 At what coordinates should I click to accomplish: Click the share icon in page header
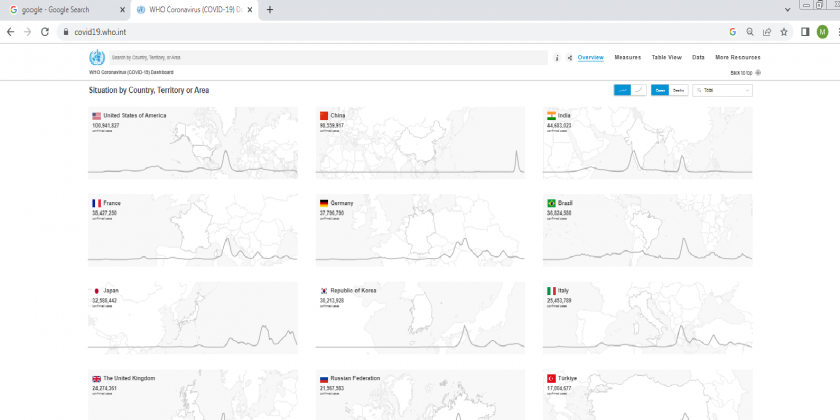(x=569, y=58)
